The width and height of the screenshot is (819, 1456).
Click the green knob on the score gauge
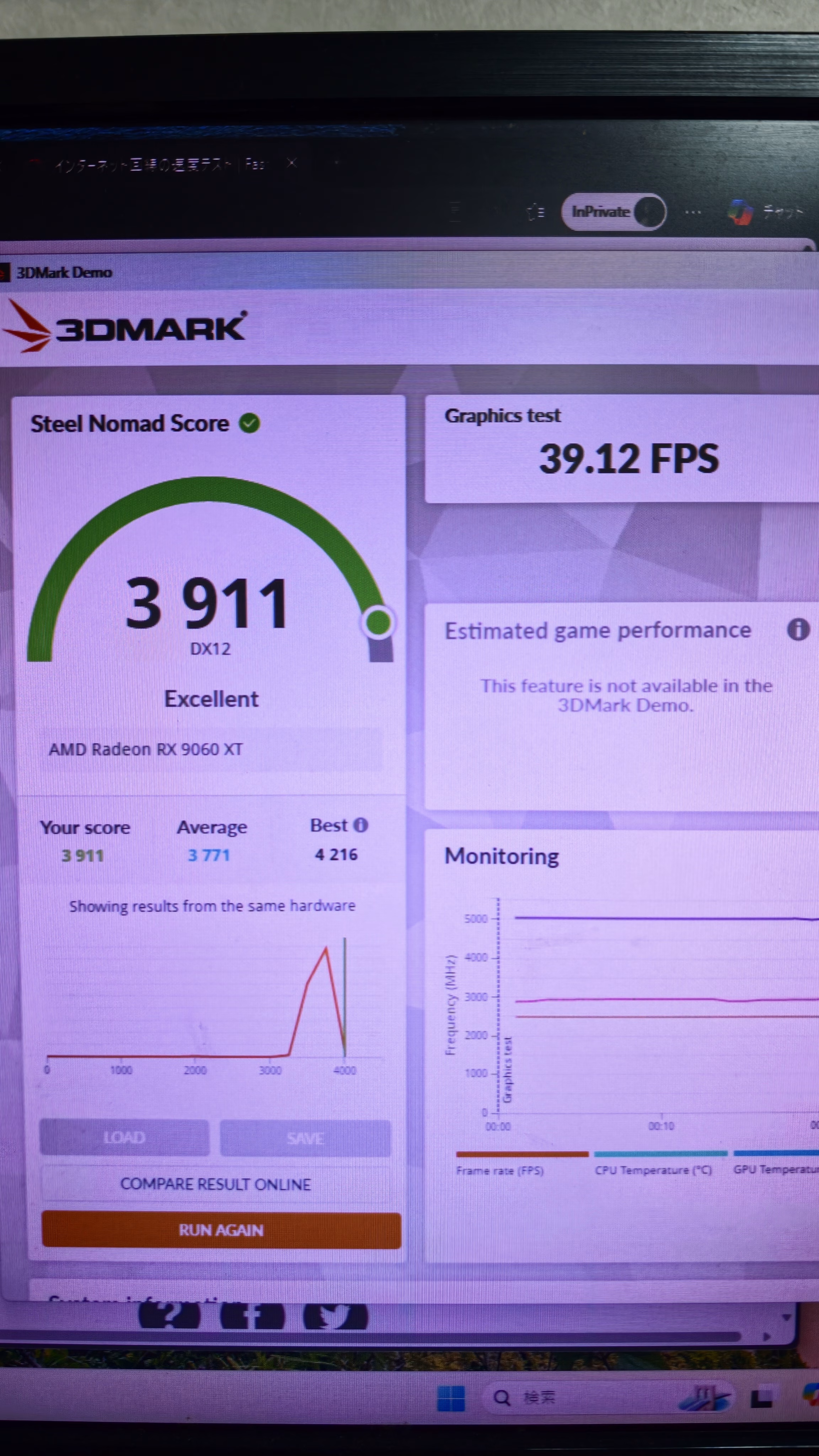coord(378,622)
